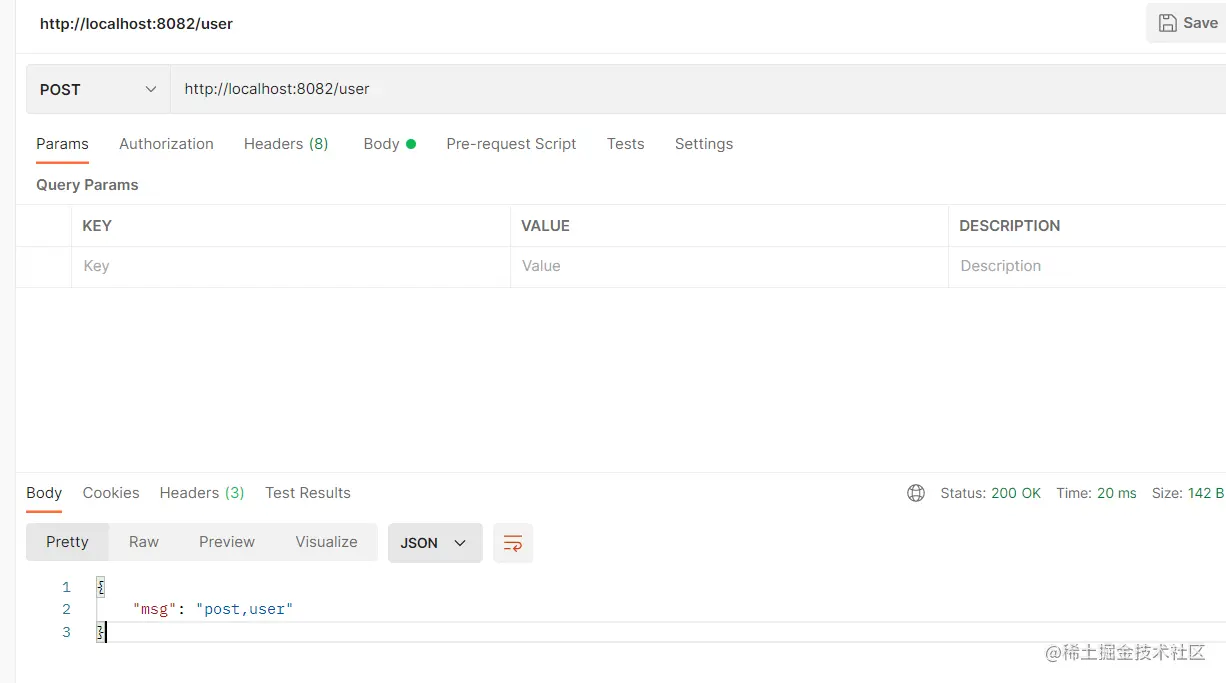Click the query param Key field

pyautogui.click(x=290, y=266)
